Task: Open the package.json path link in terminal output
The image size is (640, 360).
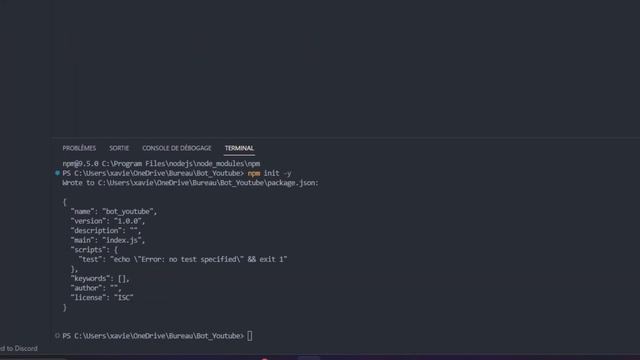Action: tap(208, 183)
